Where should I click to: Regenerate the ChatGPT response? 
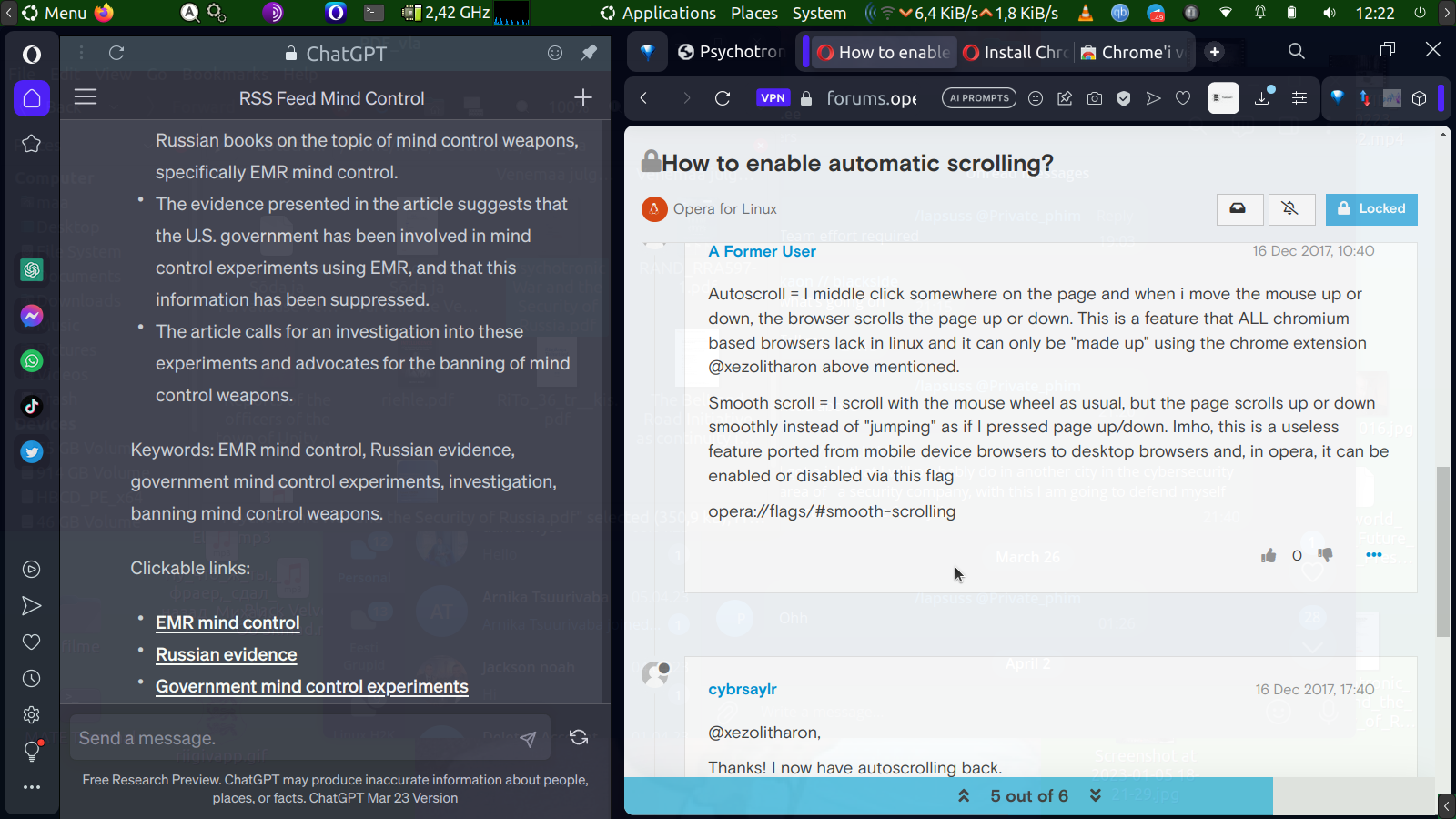point(579,738)
